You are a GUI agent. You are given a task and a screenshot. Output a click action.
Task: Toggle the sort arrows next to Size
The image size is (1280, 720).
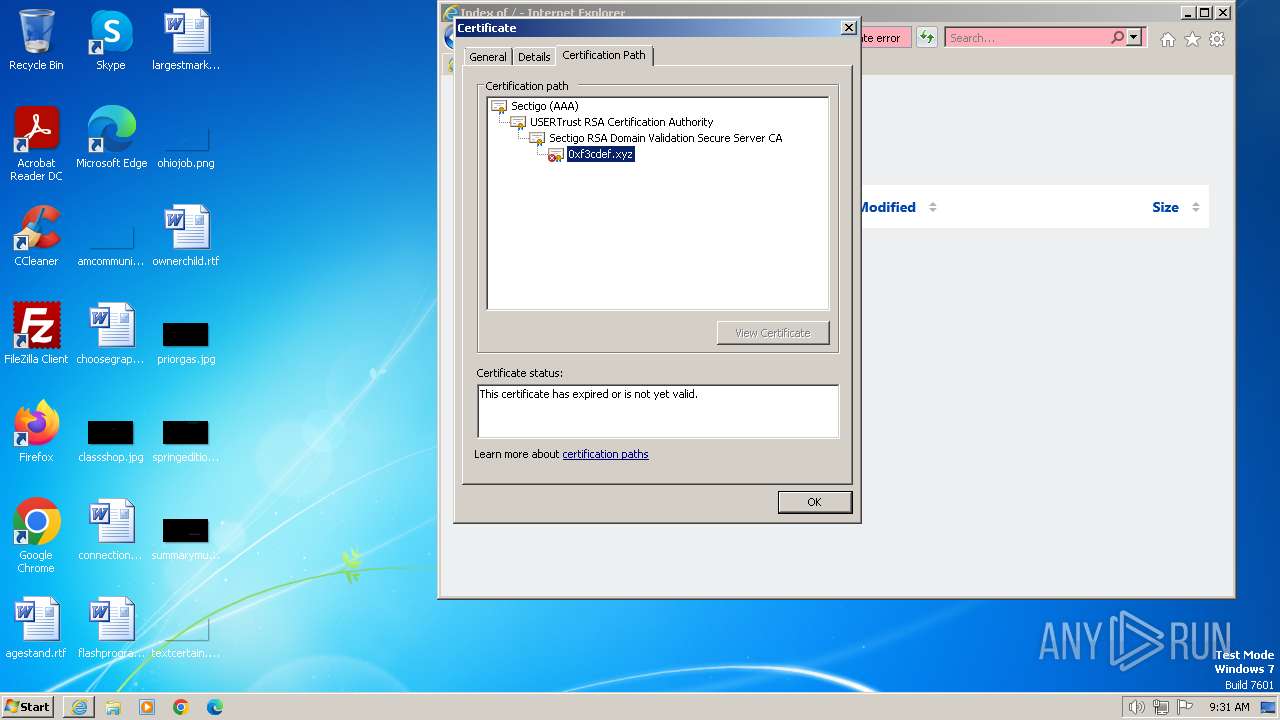[x=1195, y=207]
